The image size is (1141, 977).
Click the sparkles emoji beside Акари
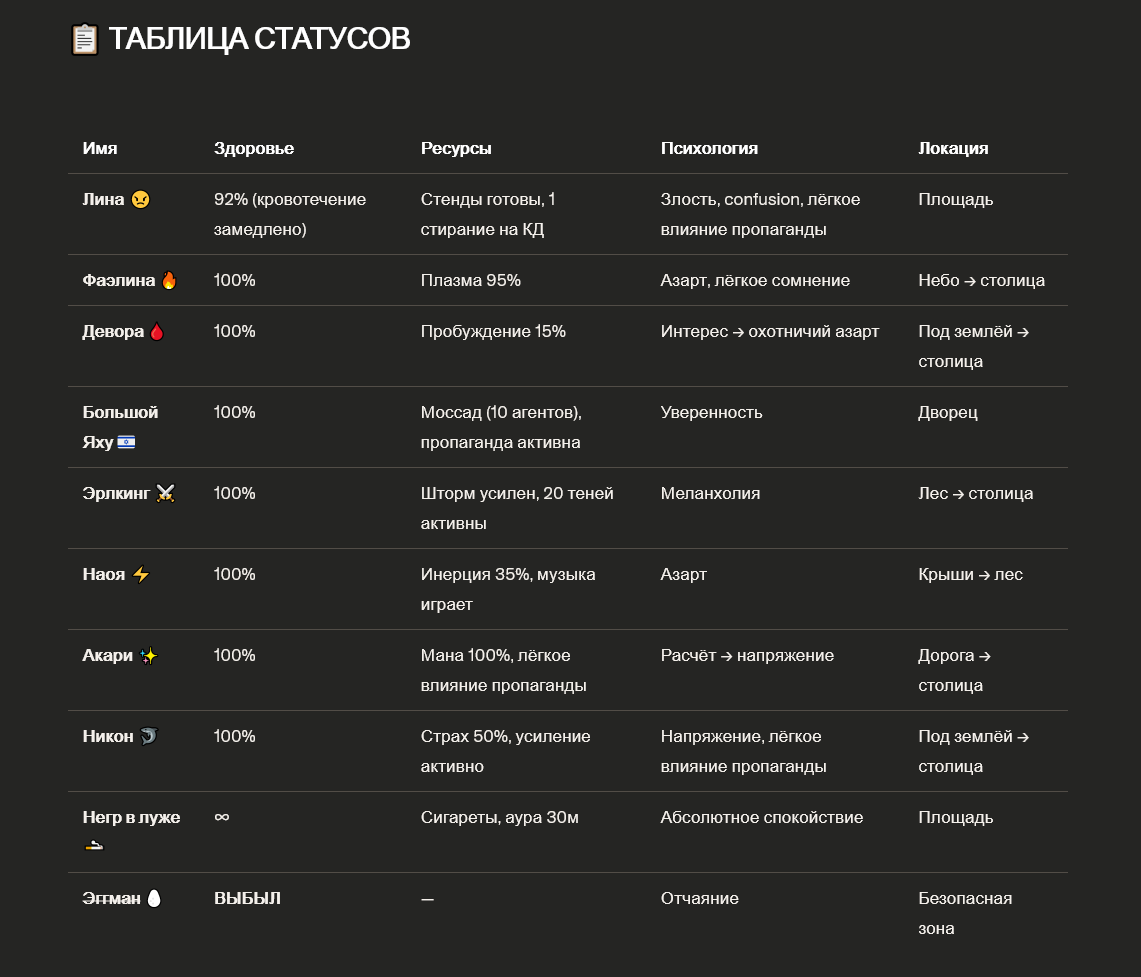point(148,655)
